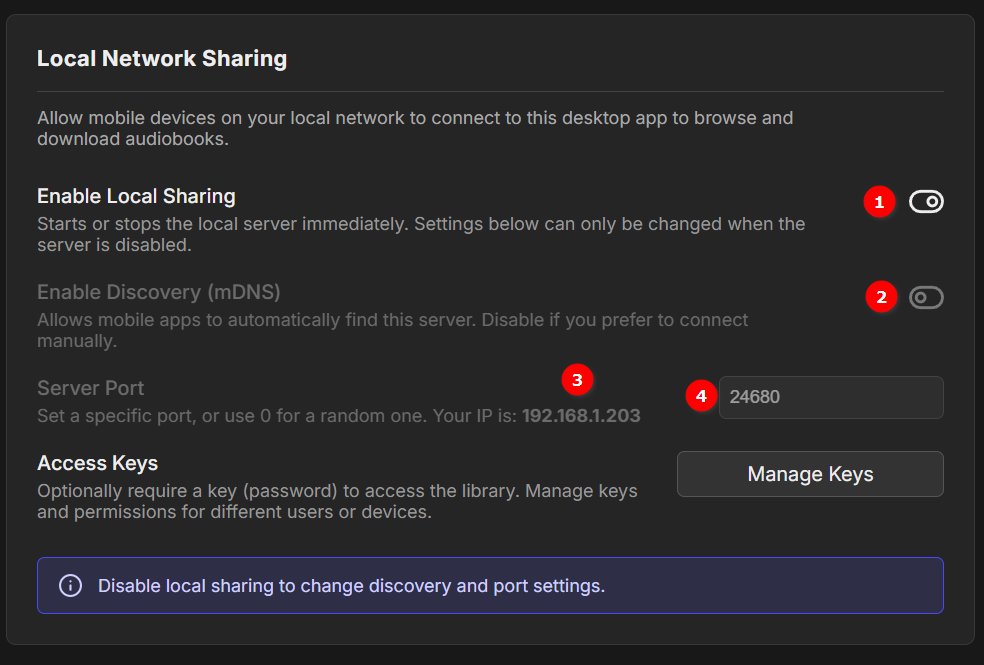Click the info icon in the notice banner
Viewport: 984px width, 665px height.
70,586
